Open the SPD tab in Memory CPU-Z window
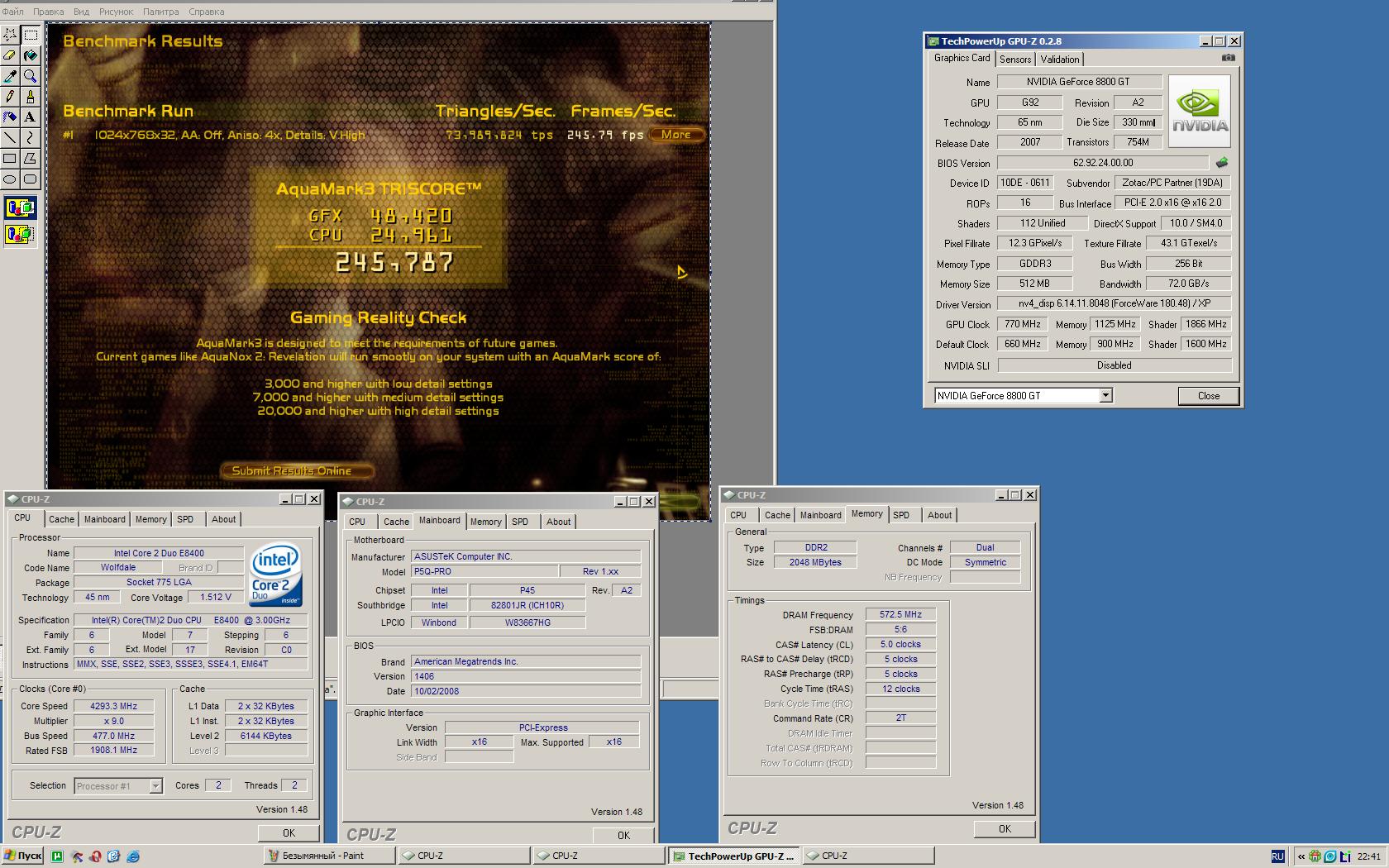The image size is (1389, 868). (x=901, y=515)
